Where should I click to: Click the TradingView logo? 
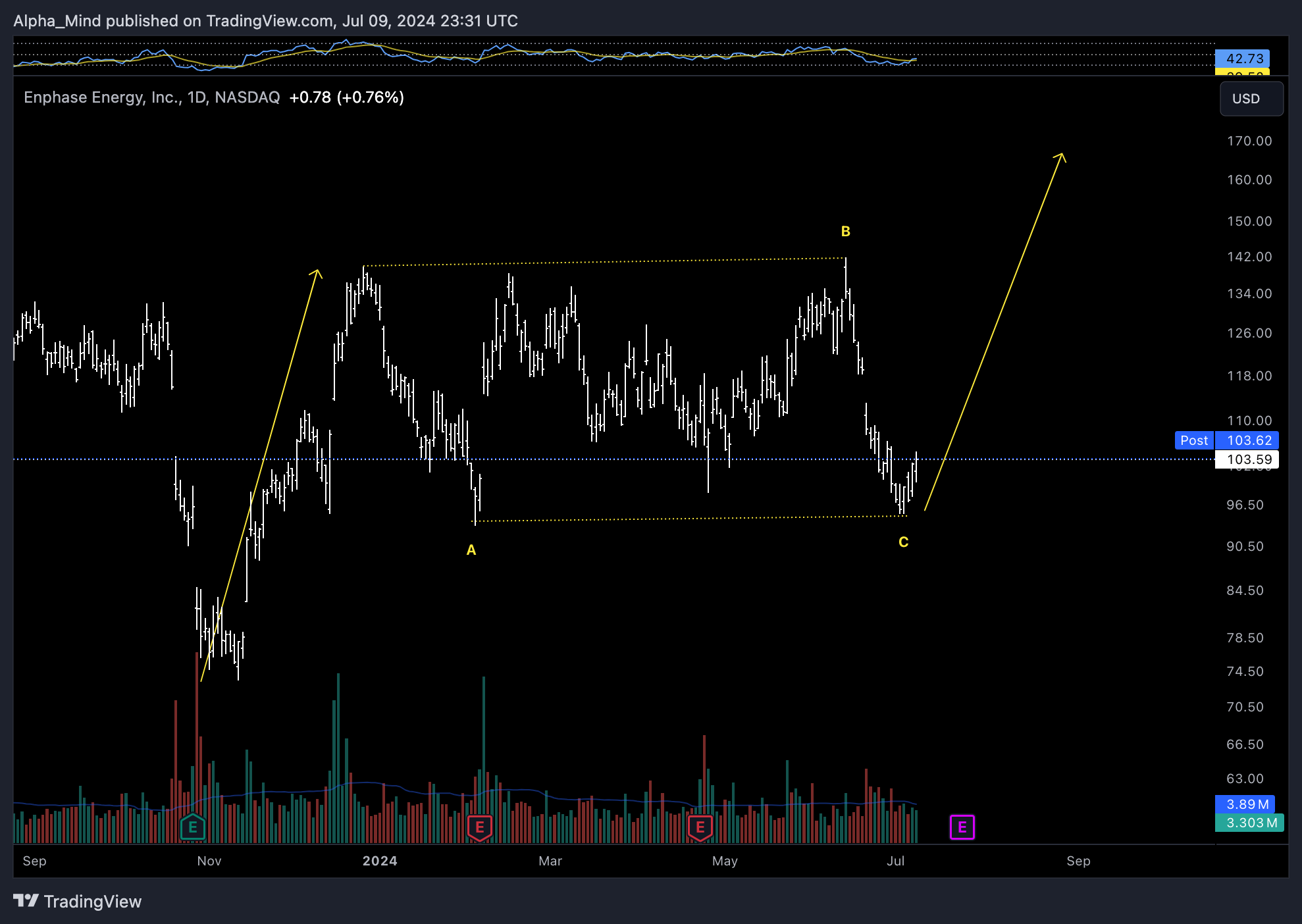coord(78,901)
